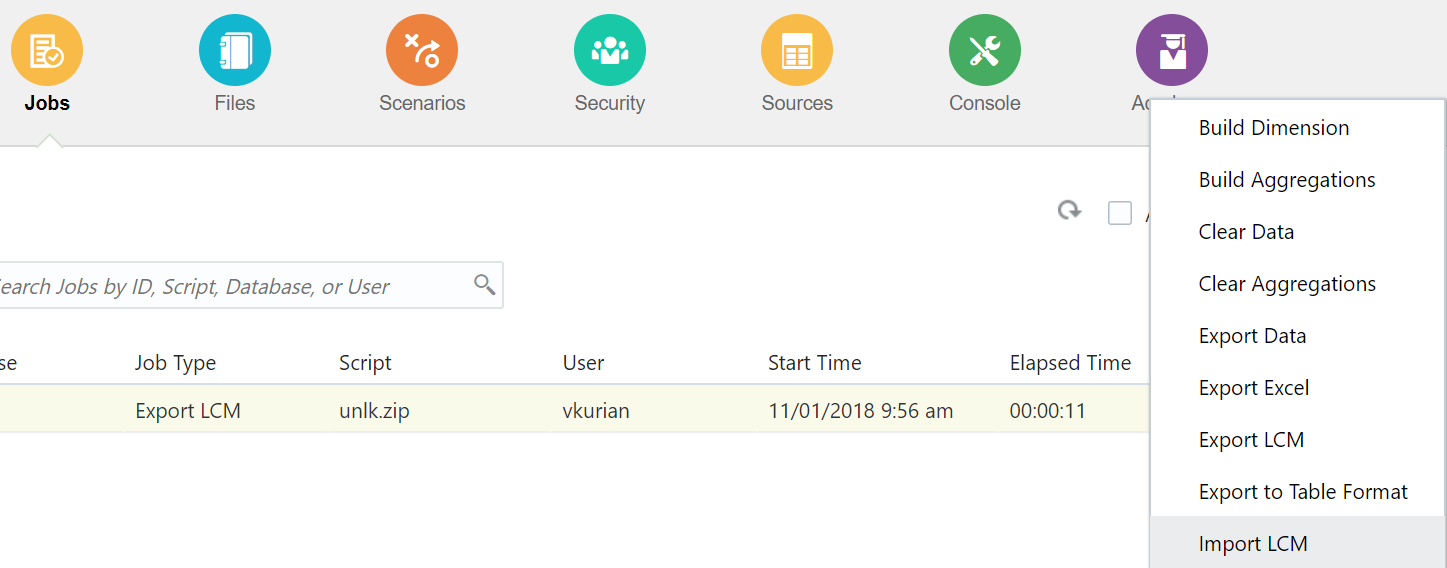
Task: Select Export Data menu item
Action: [x=1252, y=336]
